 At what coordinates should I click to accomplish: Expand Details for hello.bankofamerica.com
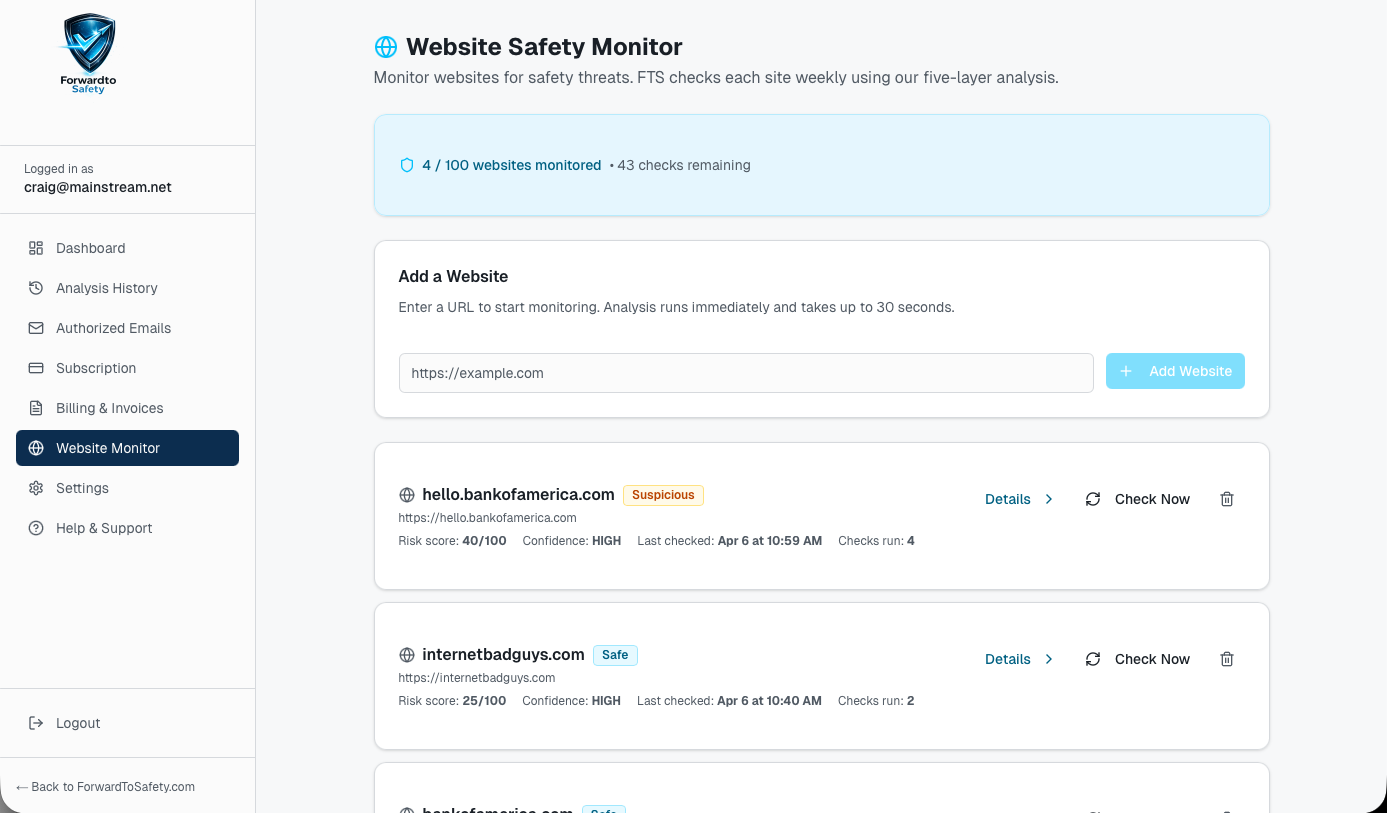tap(1008, 499)
